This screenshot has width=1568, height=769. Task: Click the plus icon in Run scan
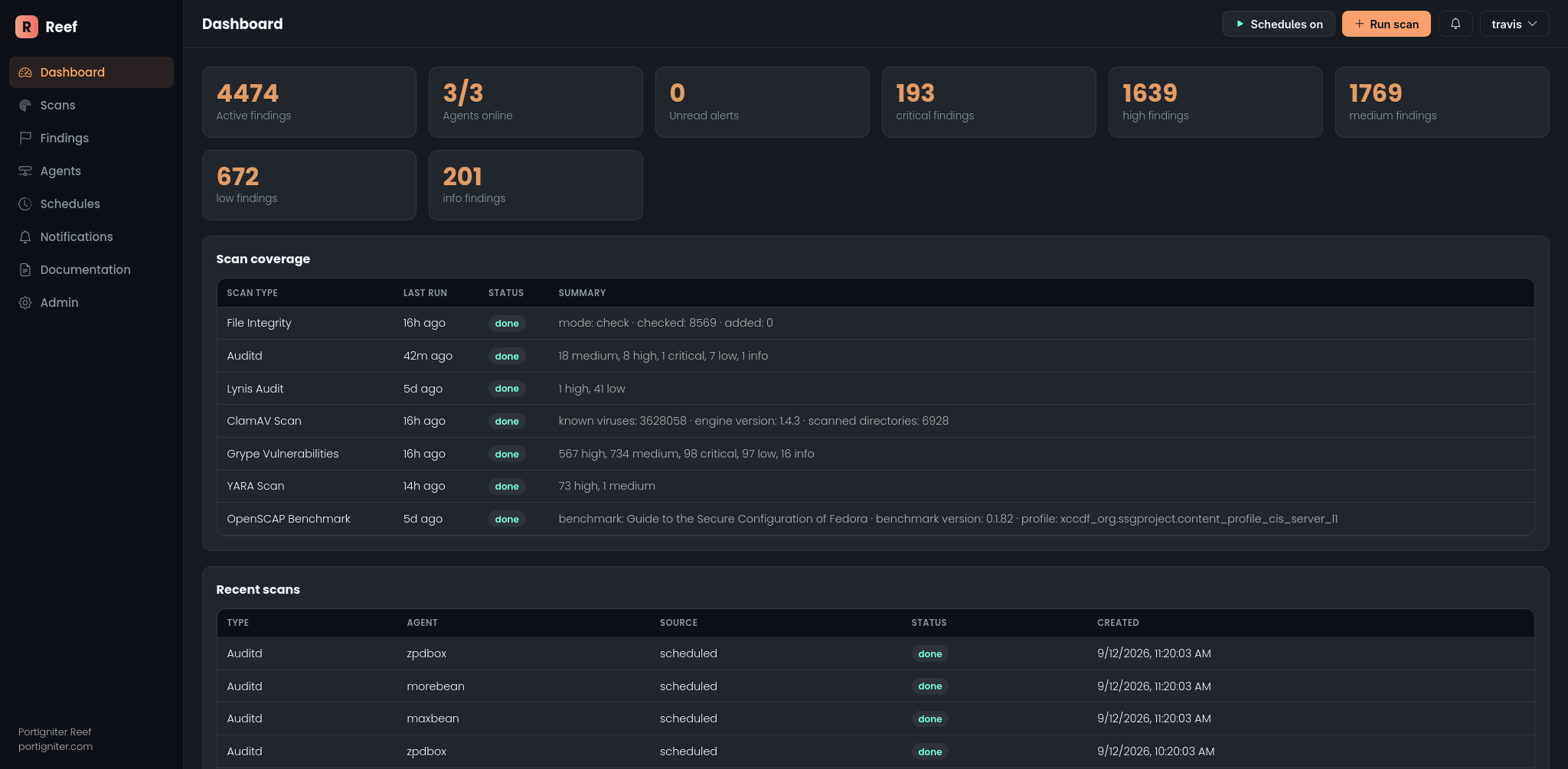click(1359, 24)
